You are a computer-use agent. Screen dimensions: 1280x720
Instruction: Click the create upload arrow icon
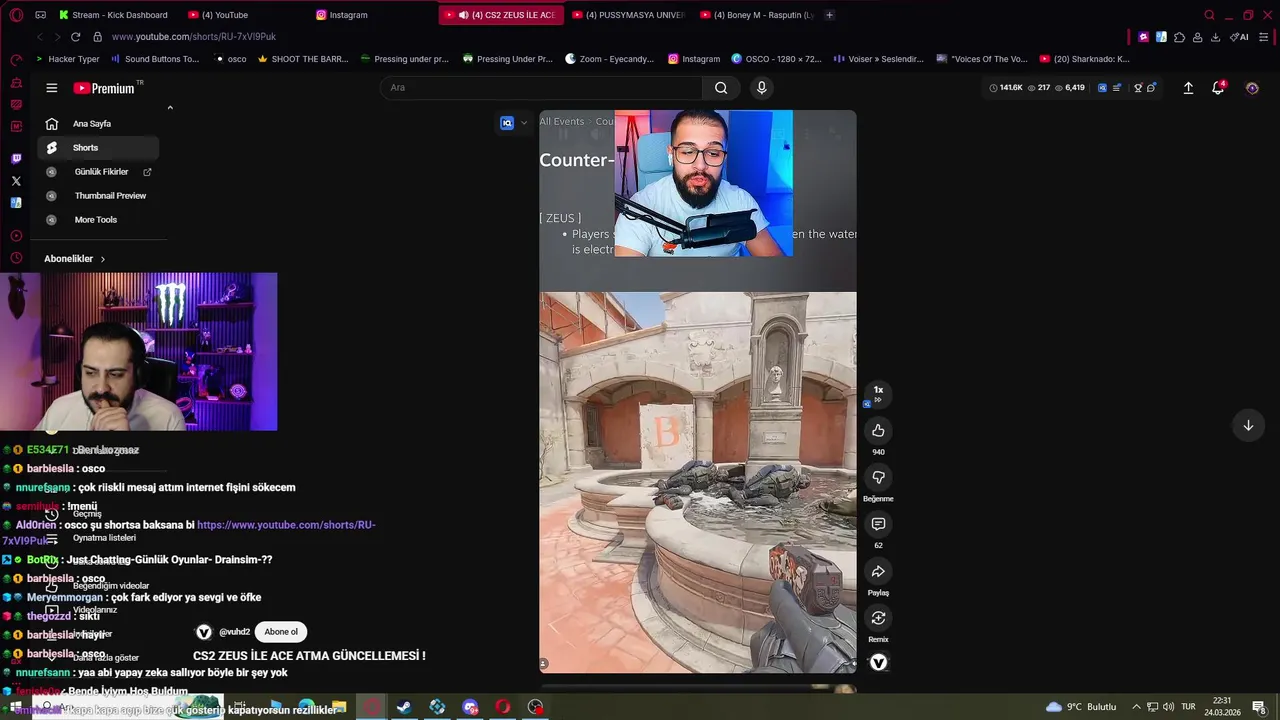coord(1188,88)
